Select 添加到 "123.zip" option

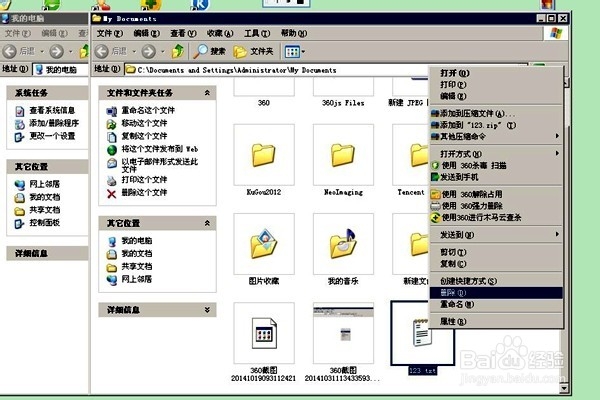pyautogui.click(x=496, y=125)
